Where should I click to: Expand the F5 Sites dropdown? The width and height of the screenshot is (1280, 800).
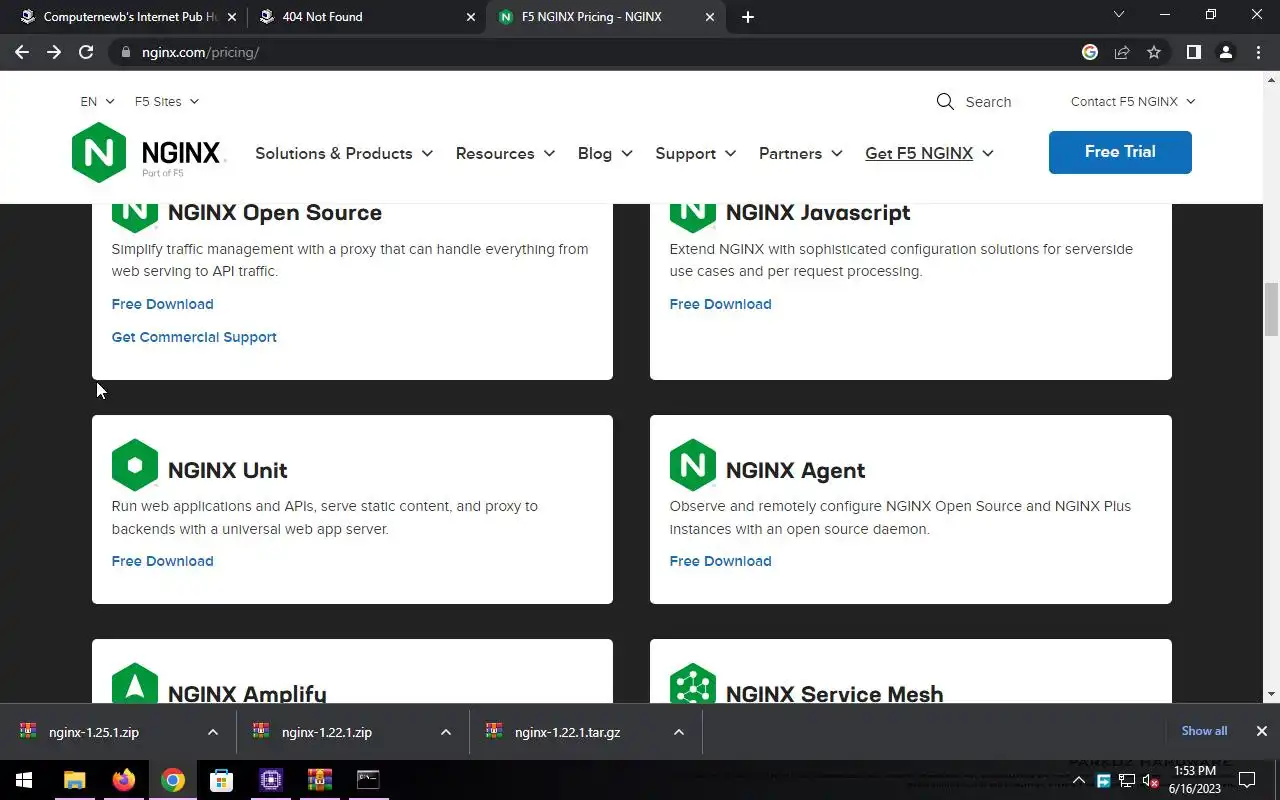pos(167,101)
